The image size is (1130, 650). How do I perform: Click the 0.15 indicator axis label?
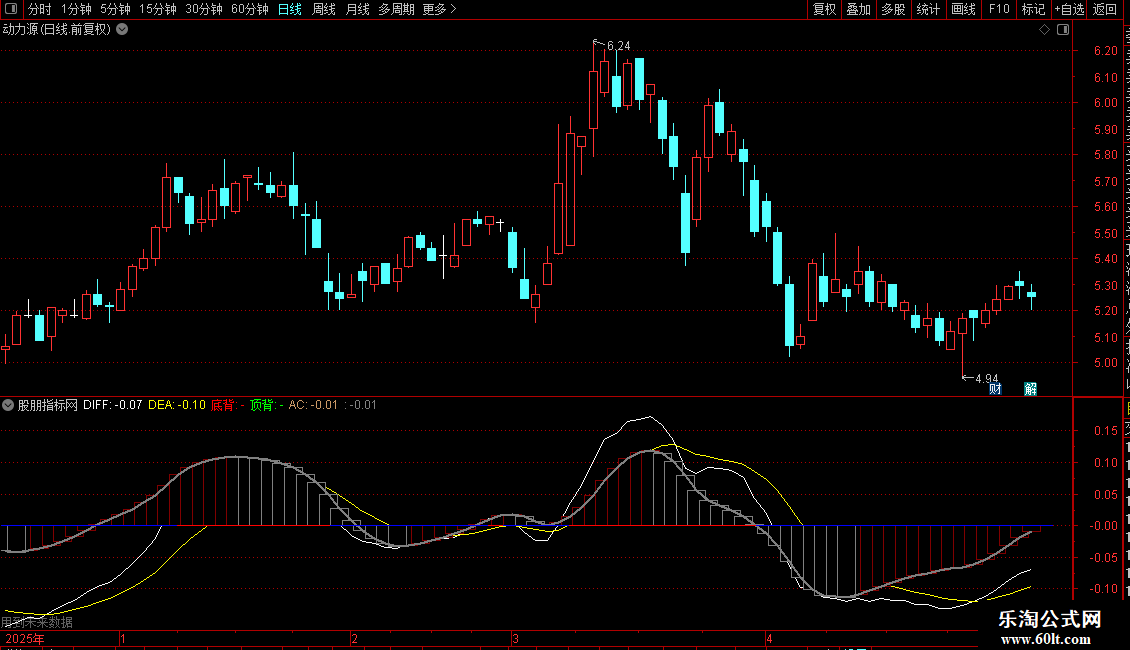pyautogui.click(x=1105, y=431)
